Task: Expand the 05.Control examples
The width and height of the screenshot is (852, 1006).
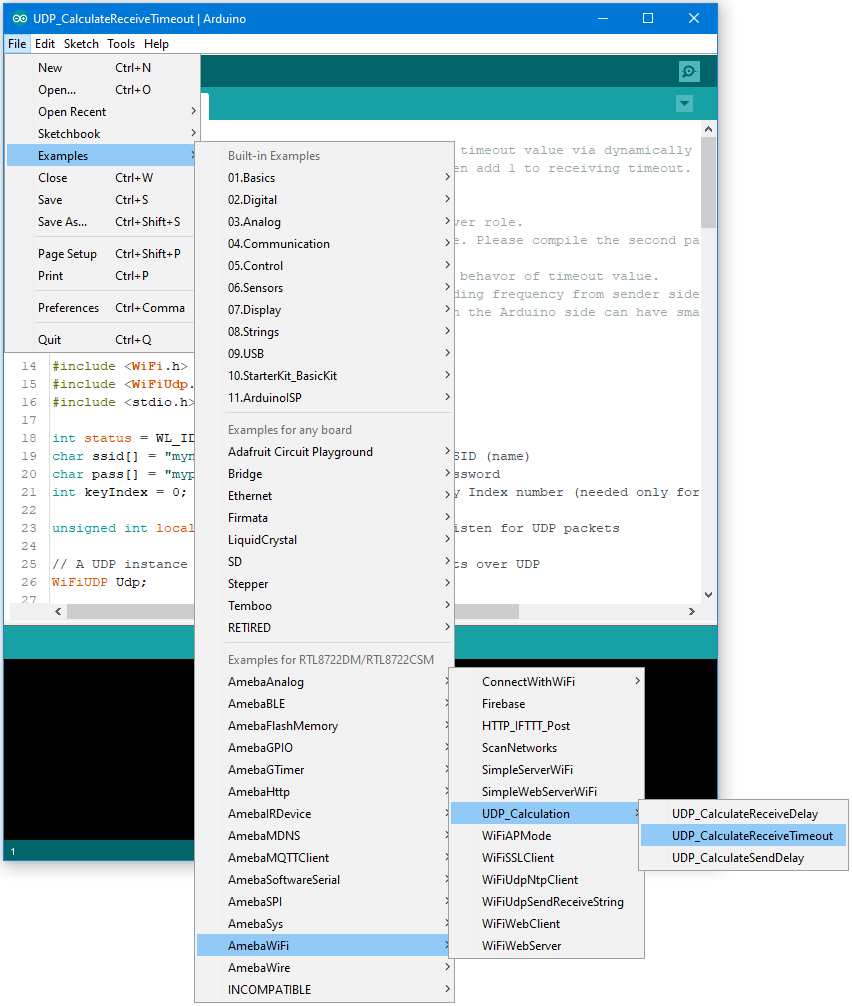Action: tap(325, 266)
